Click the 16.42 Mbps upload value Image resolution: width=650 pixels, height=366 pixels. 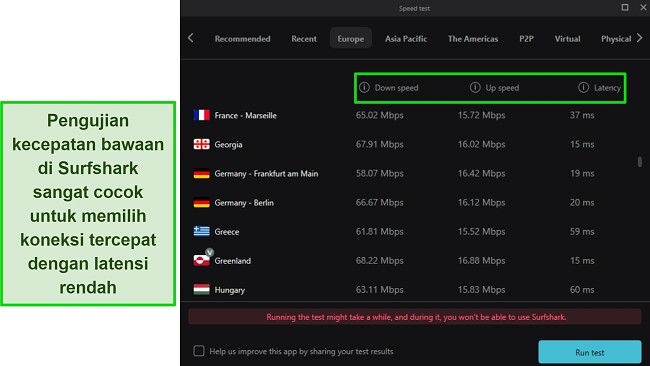(x=482, y=173)
